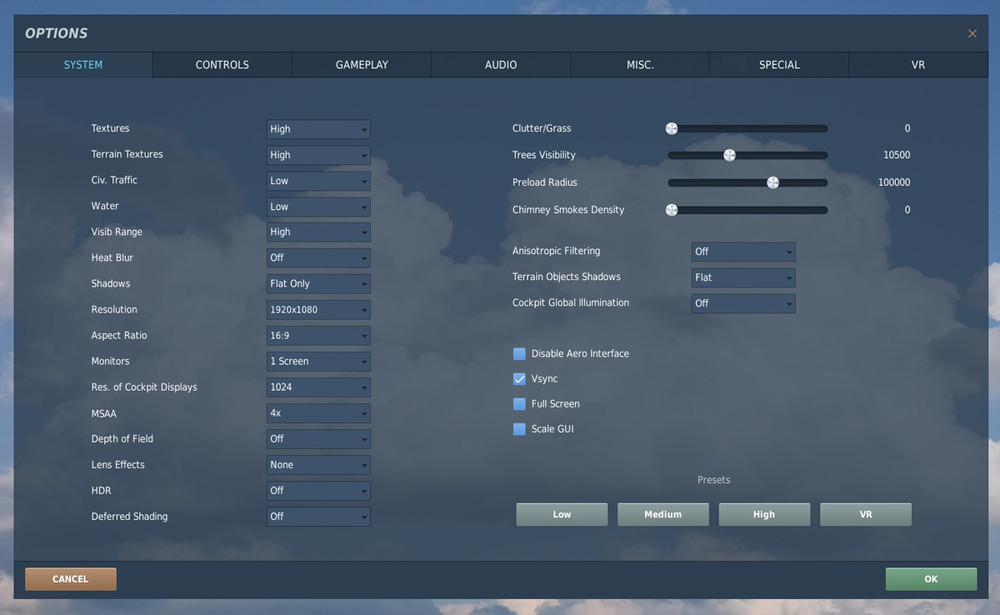Screen dimensions: 1000x615
Task: Open the AUDIO settings tab
Action: click(500, 64)
